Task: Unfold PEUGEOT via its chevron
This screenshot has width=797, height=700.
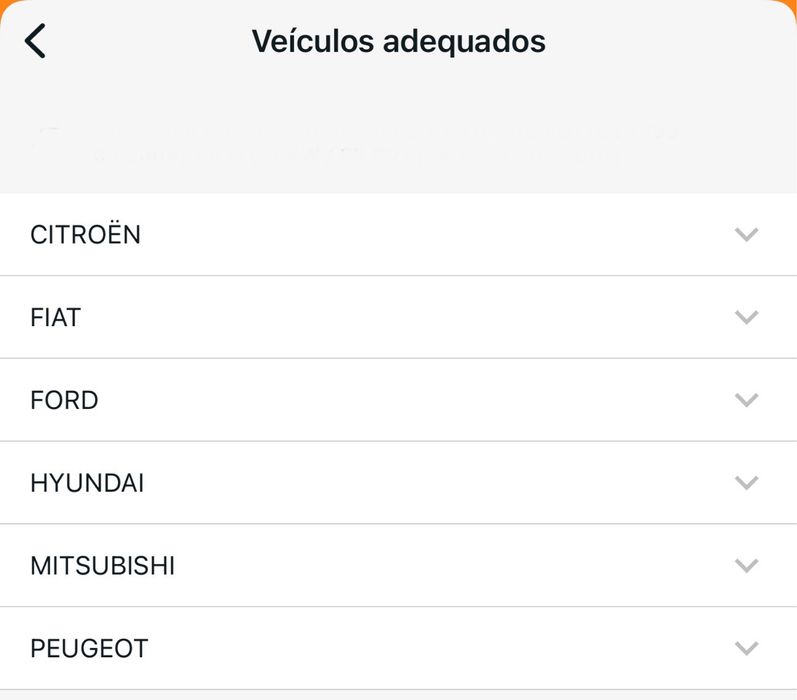Action: click(x=746, y=648)
